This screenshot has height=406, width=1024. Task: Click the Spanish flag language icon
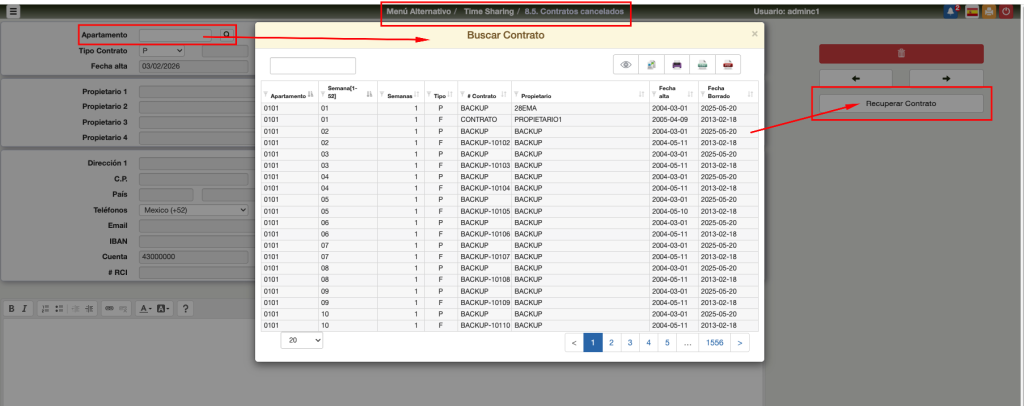pos(971,11)
